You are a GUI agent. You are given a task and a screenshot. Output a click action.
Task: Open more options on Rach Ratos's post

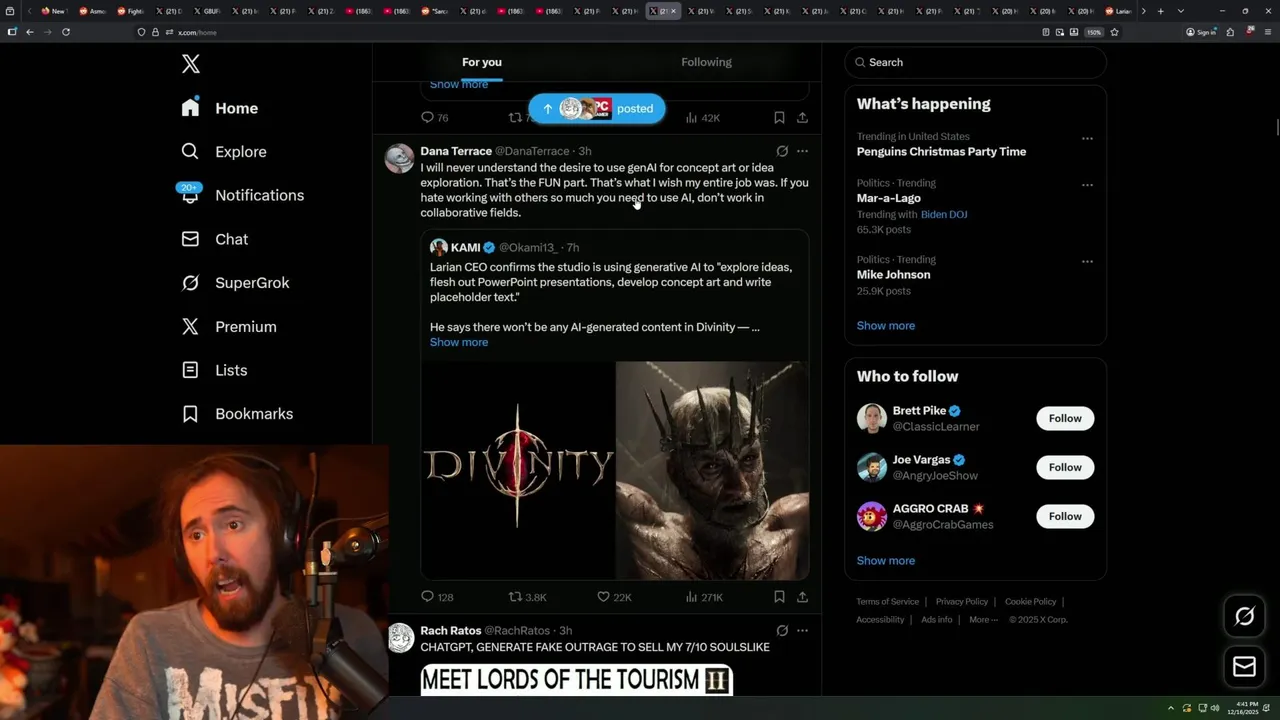802,630
